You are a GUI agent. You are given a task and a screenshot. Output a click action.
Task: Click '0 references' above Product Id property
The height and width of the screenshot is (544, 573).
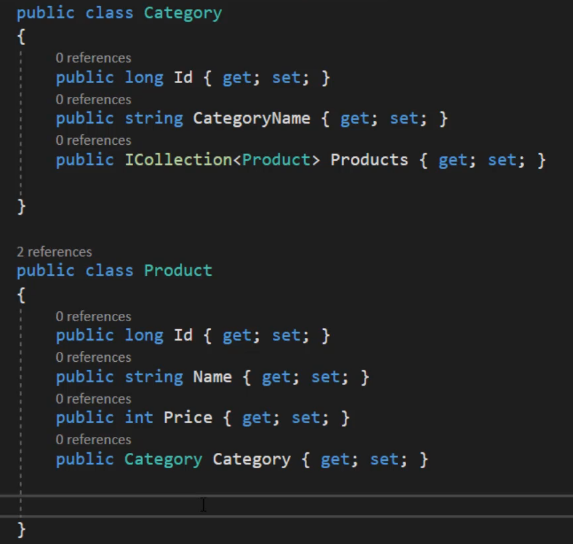(x=94, y=316)
